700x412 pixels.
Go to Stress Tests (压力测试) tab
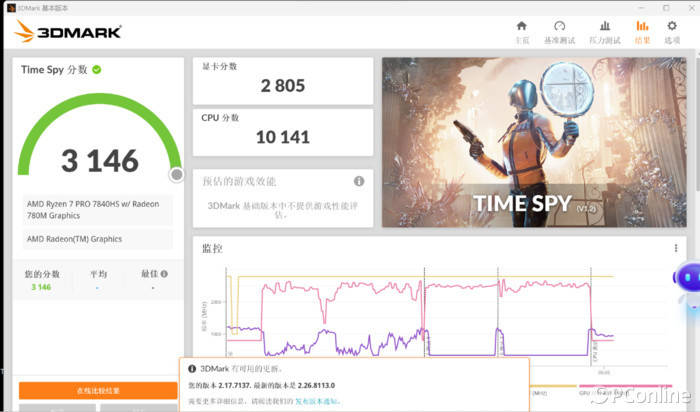604,31
